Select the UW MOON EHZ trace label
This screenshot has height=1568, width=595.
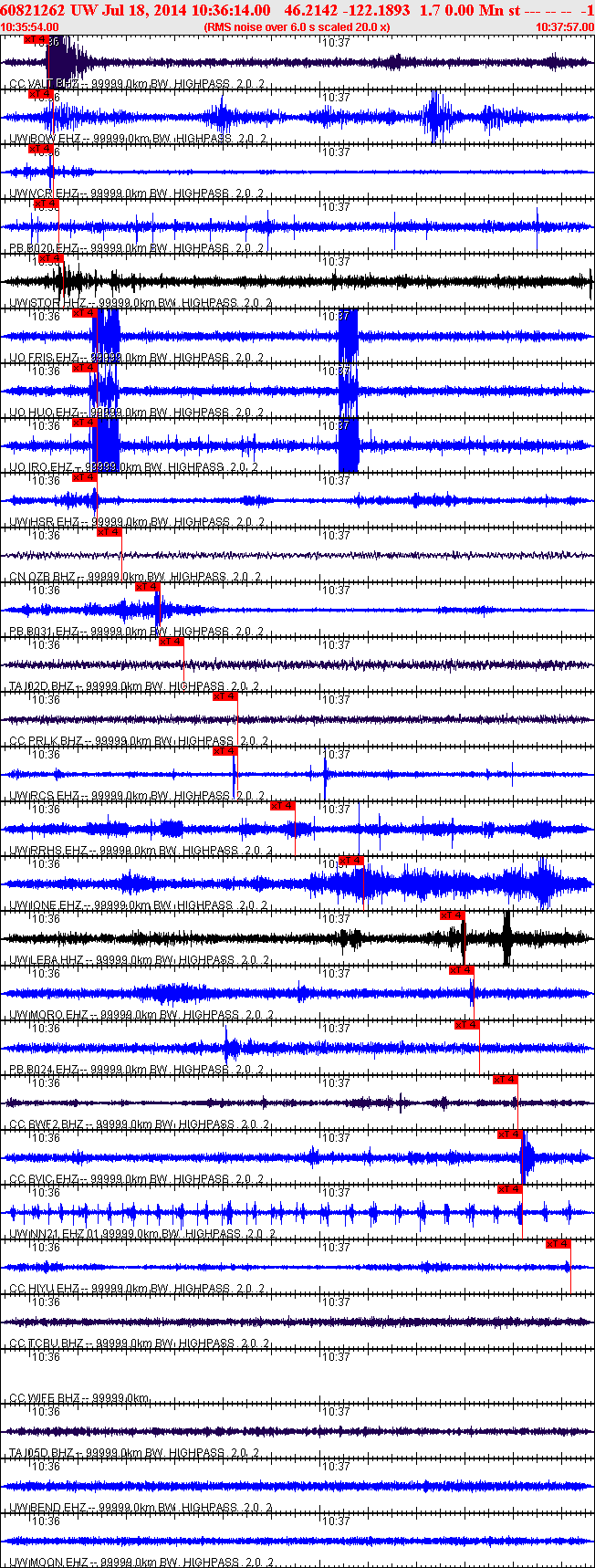click(142, 1563)
